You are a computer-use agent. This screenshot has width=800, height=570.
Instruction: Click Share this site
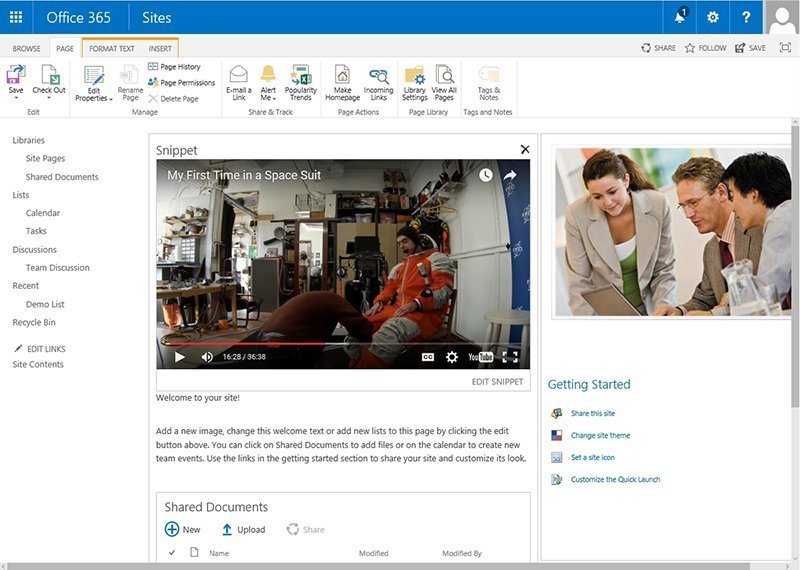(593, 413)
